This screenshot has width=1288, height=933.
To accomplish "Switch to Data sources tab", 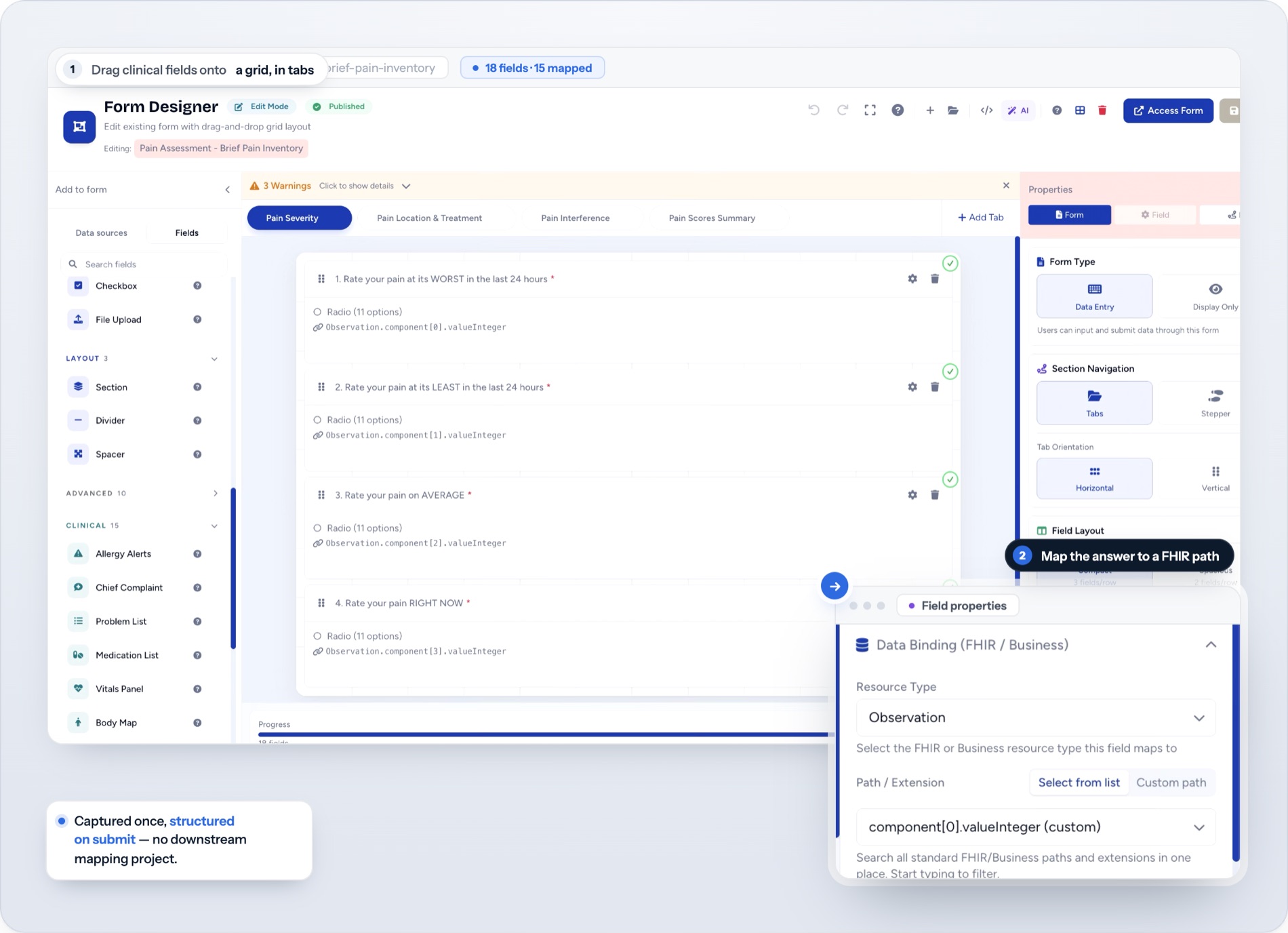I will pos(101,233).
